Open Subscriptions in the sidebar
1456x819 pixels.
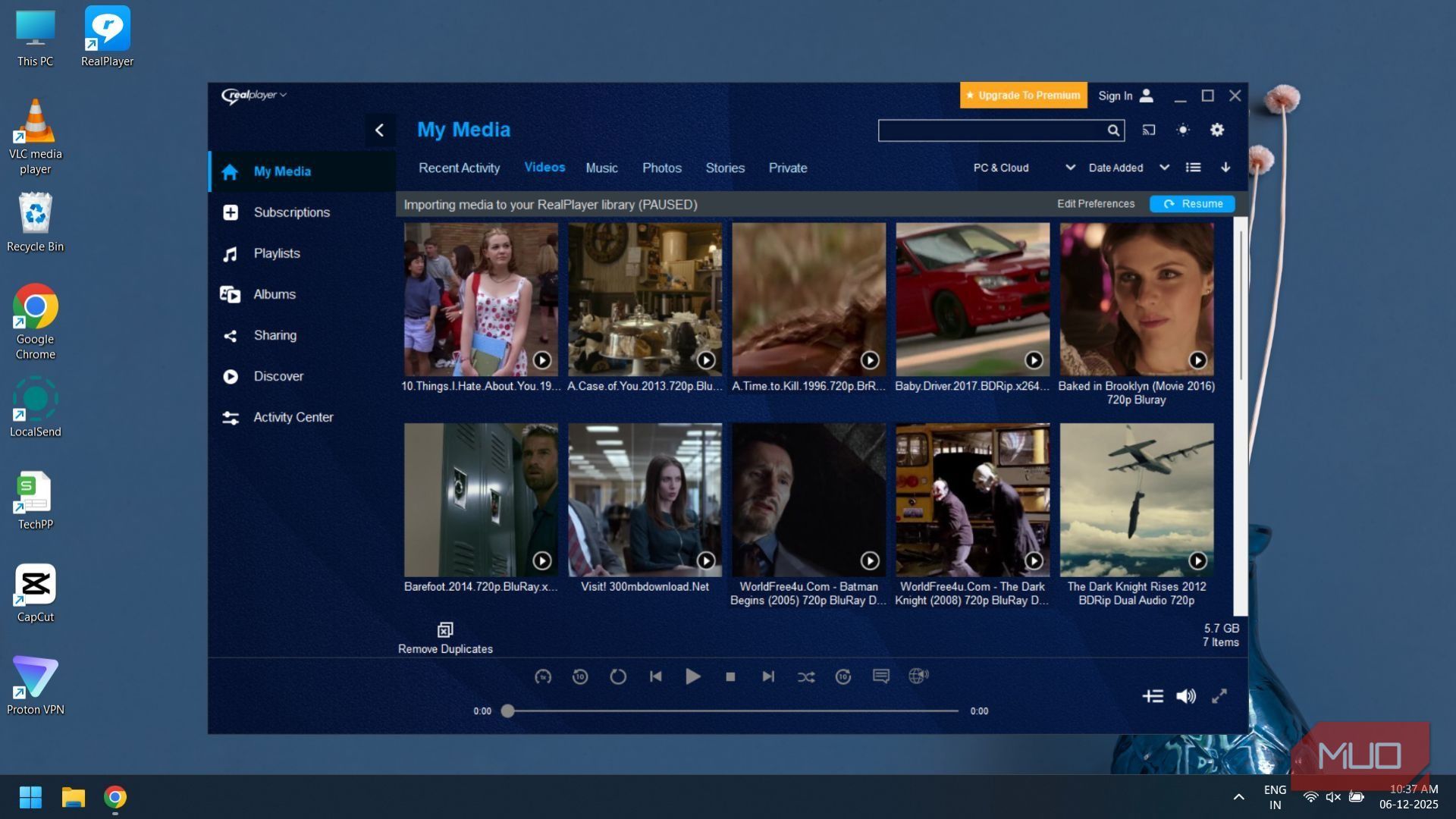coord(302,212)
